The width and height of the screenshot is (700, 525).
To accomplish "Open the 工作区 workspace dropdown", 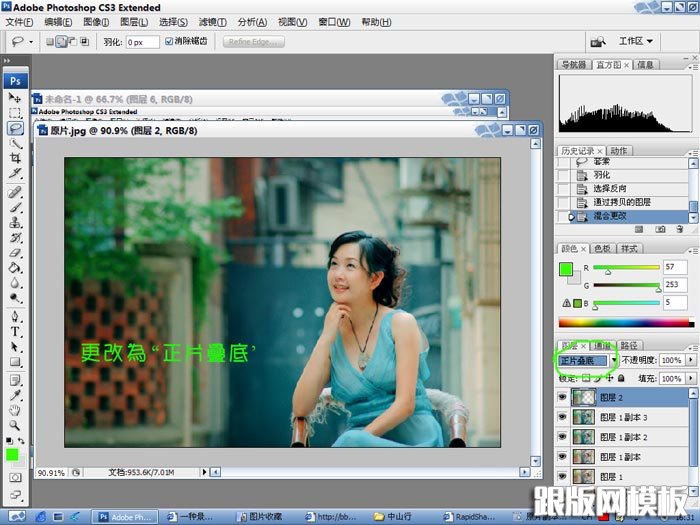I will point(635,41).
